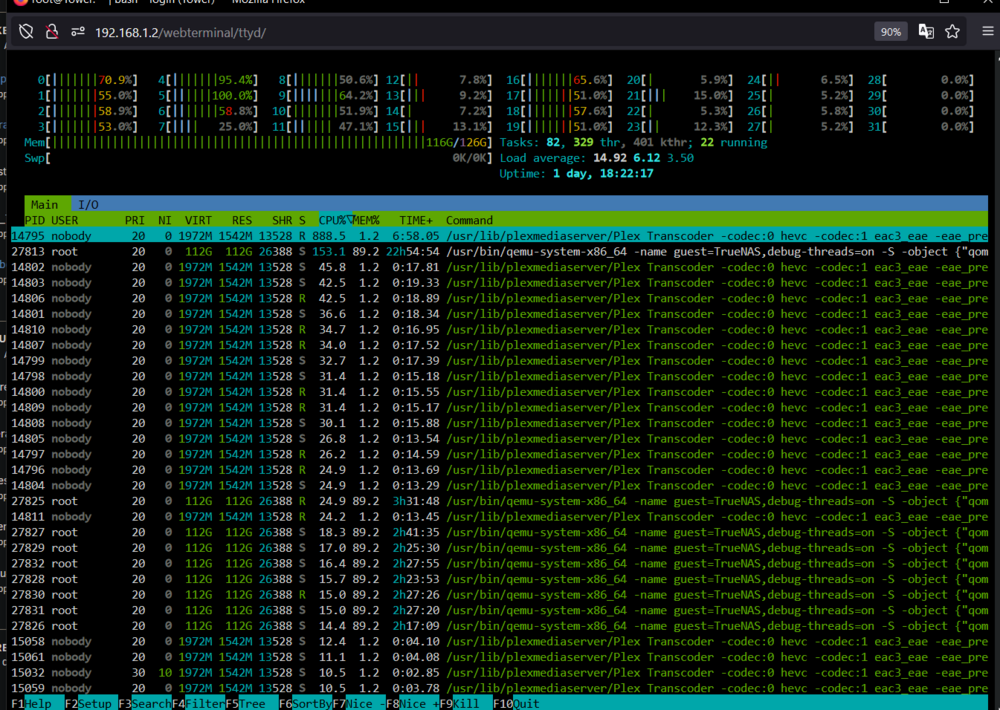This screenshot has width=1000, height=710.
Task: Click the translate page icon
Action: click(x=926, y=31)
